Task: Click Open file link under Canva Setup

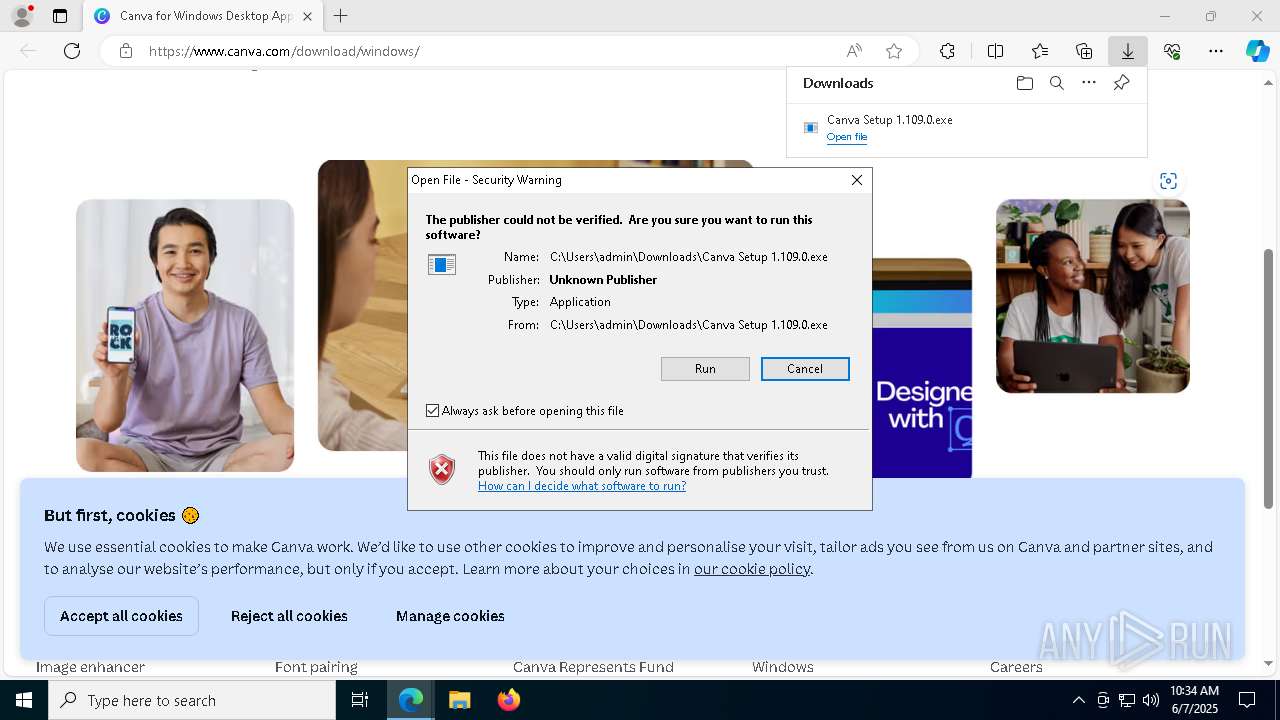Action: (847, 137)
